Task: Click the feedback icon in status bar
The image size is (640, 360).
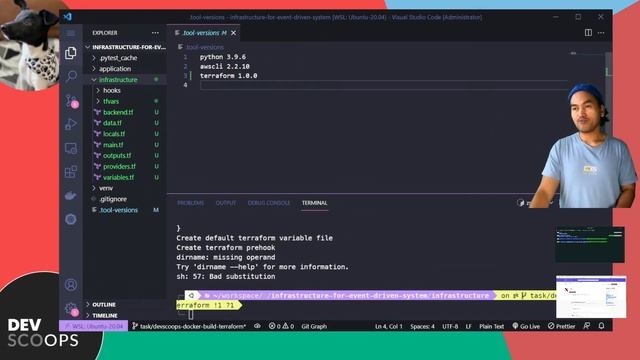Action: 587,326
